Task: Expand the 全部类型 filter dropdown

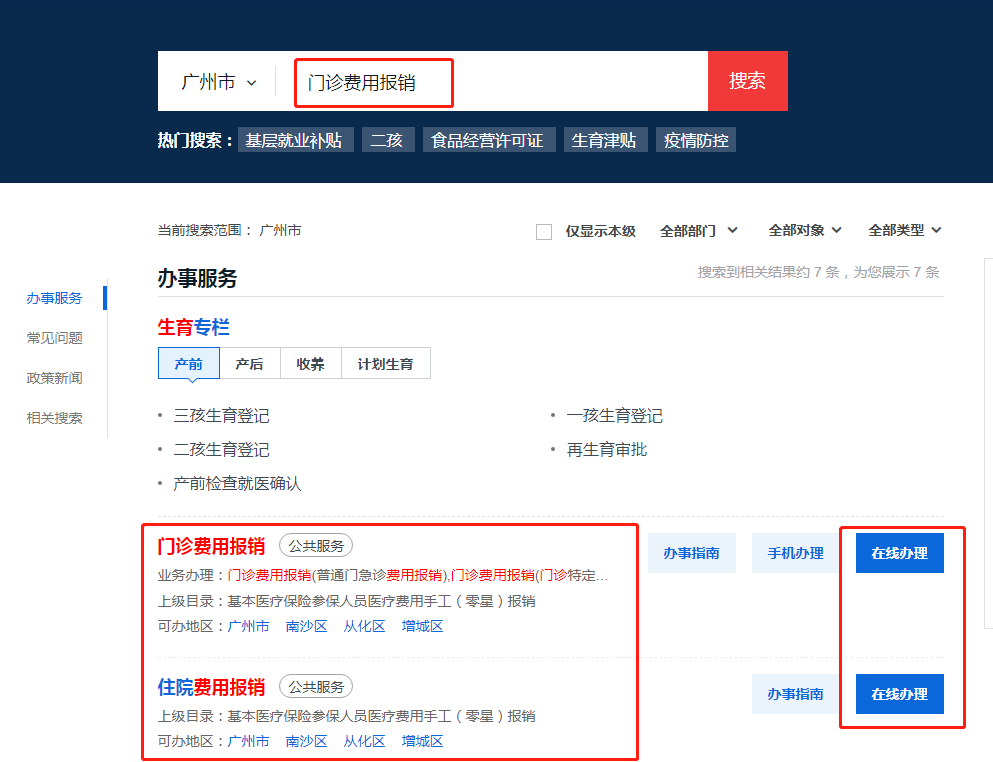Action: [x=905, y=231]
